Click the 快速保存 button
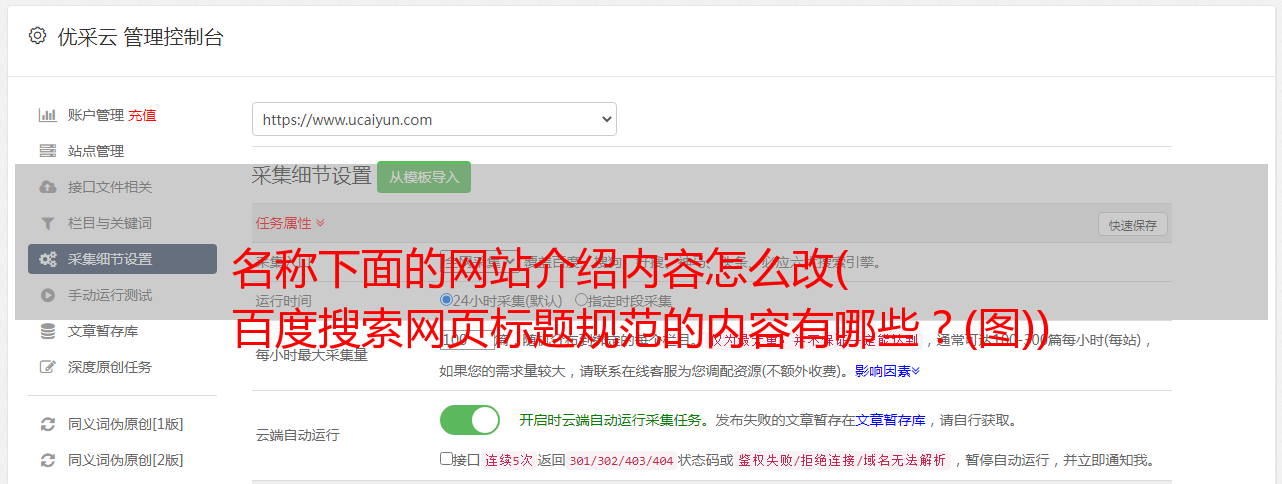The height and width of the screenshot is (484, 1282). click(x=1133, y=225)
